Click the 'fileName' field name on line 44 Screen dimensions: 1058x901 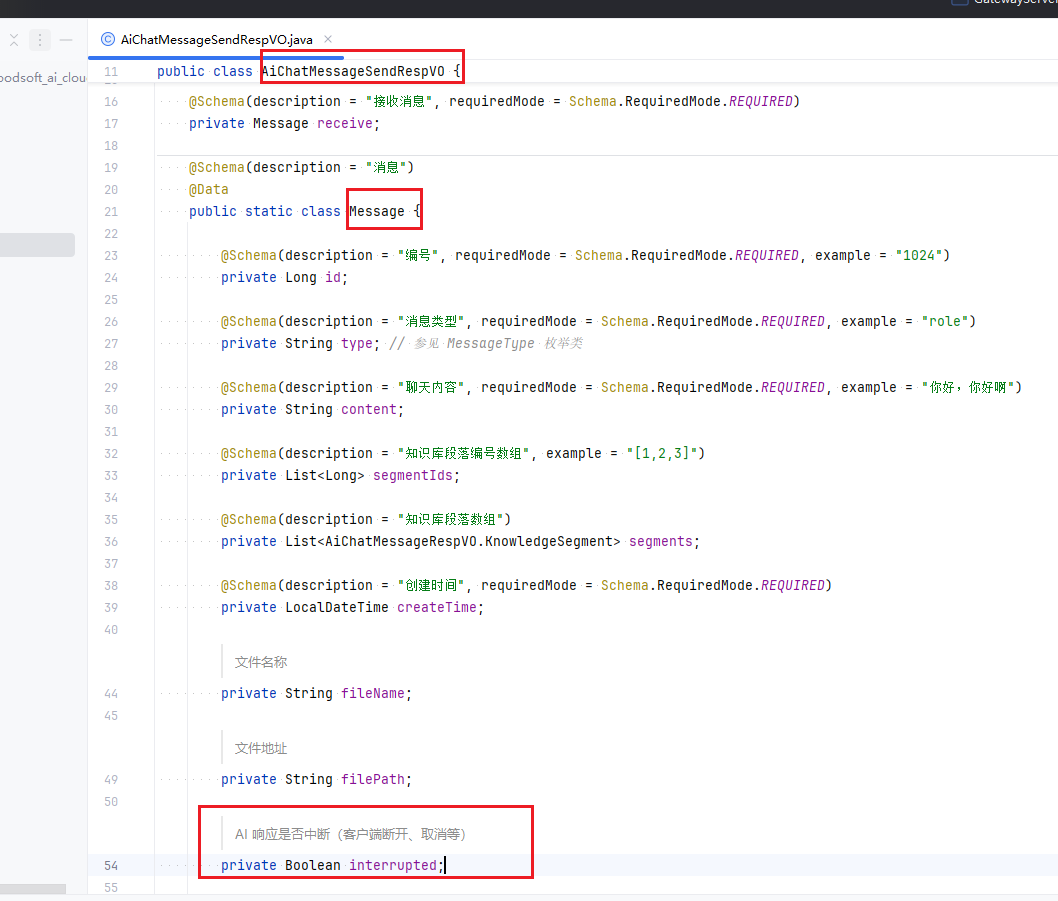[x=372, y=693]
